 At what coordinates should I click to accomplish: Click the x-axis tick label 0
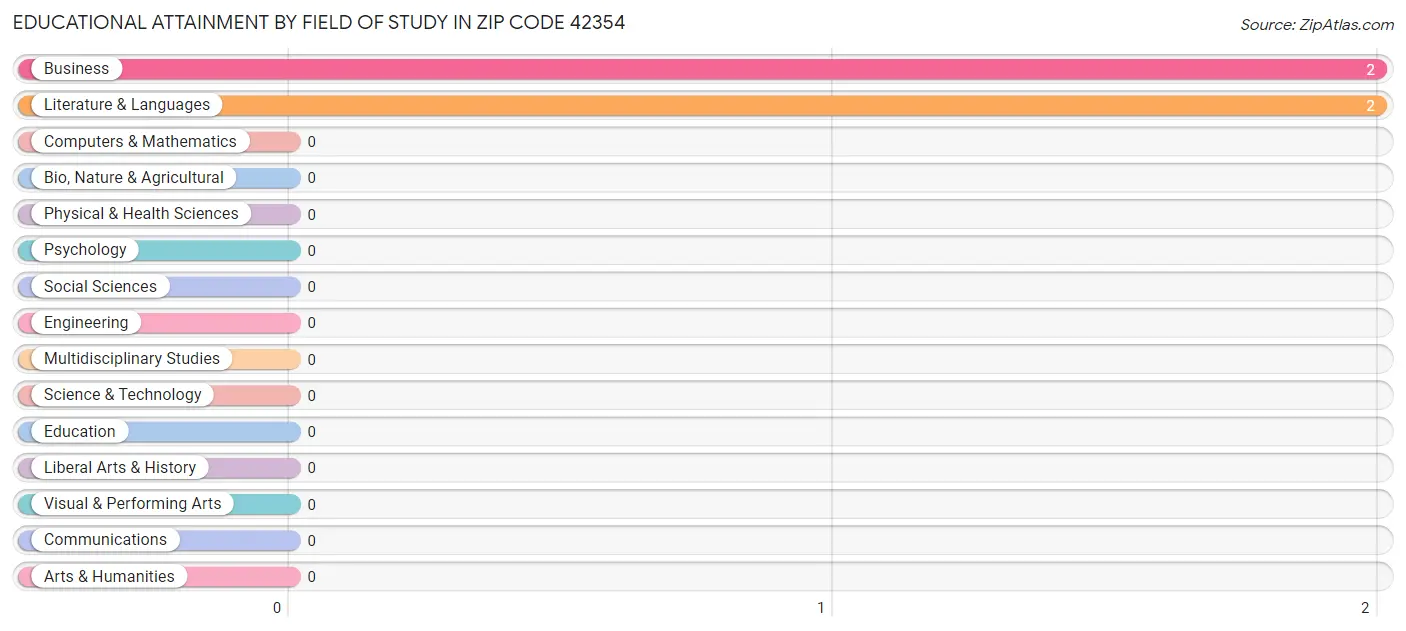pos(278,608)
